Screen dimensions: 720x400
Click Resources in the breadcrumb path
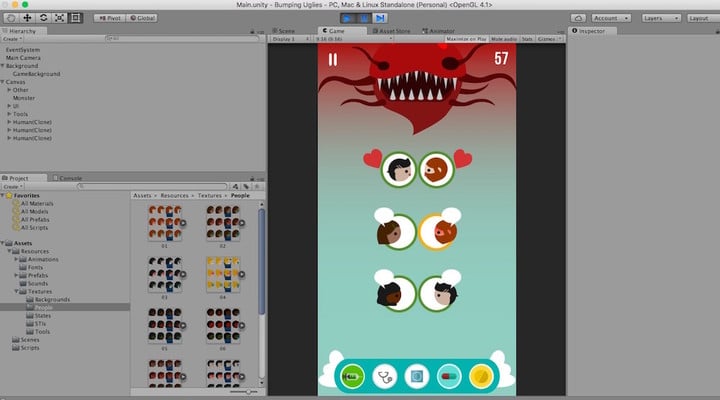point(174,196)
